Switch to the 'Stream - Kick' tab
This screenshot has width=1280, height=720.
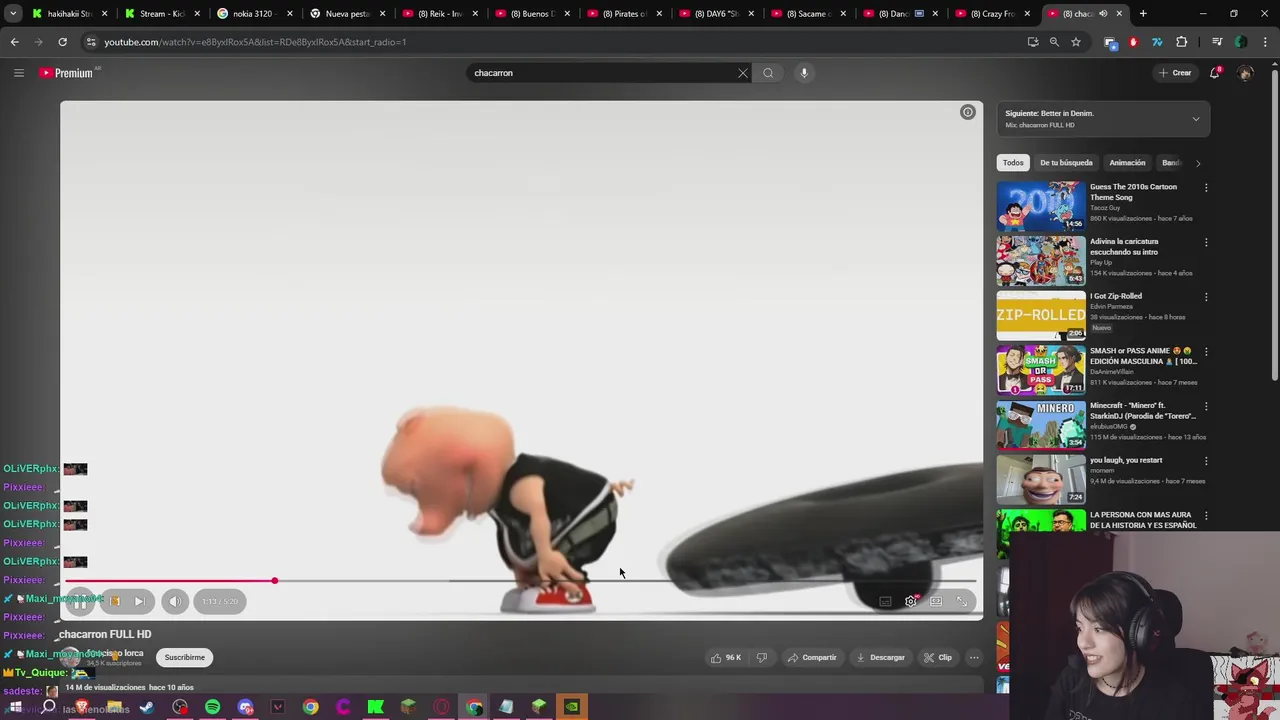click(x=160, y=14)
